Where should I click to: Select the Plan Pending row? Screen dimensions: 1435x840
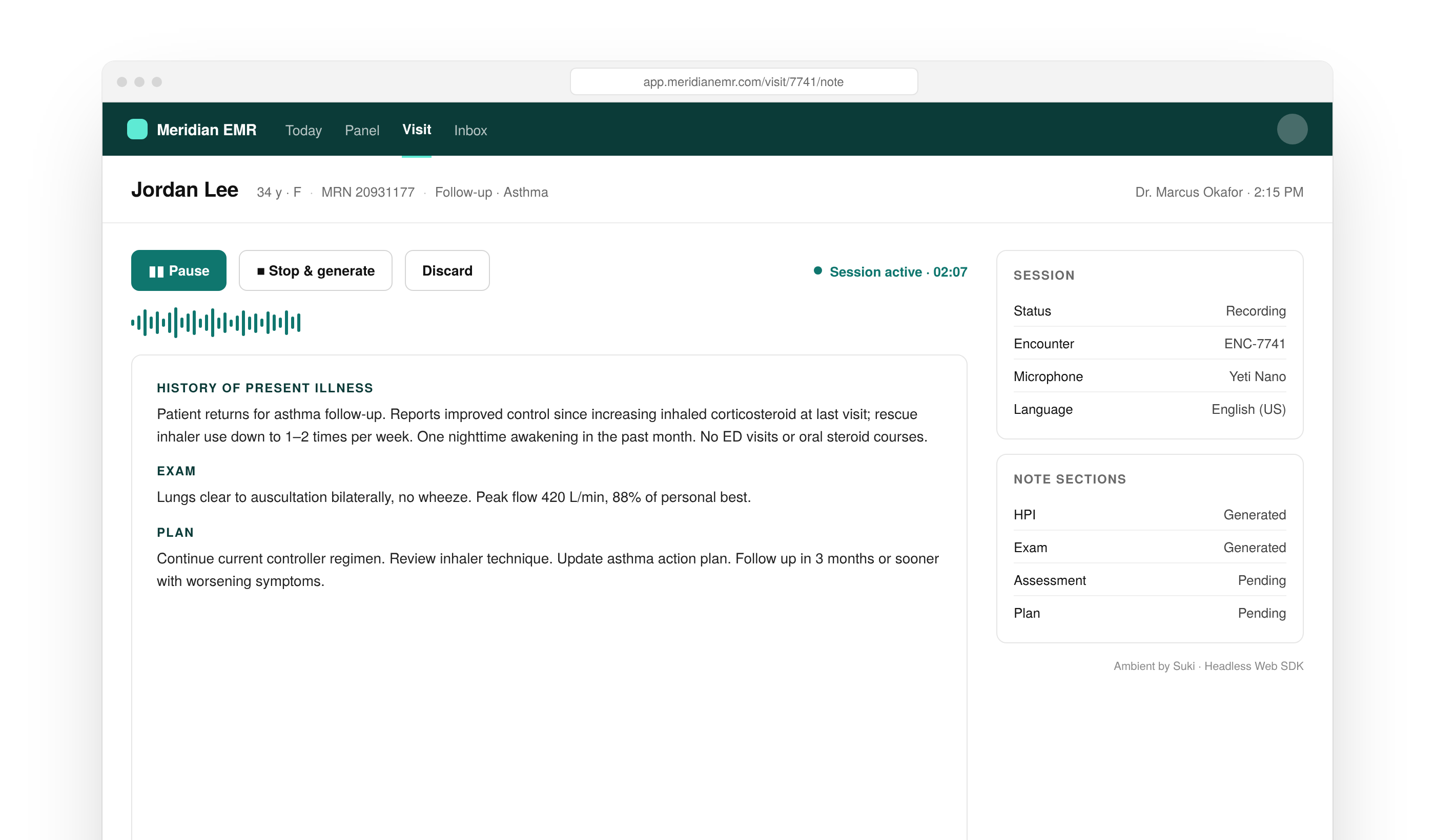(1150, 614)
